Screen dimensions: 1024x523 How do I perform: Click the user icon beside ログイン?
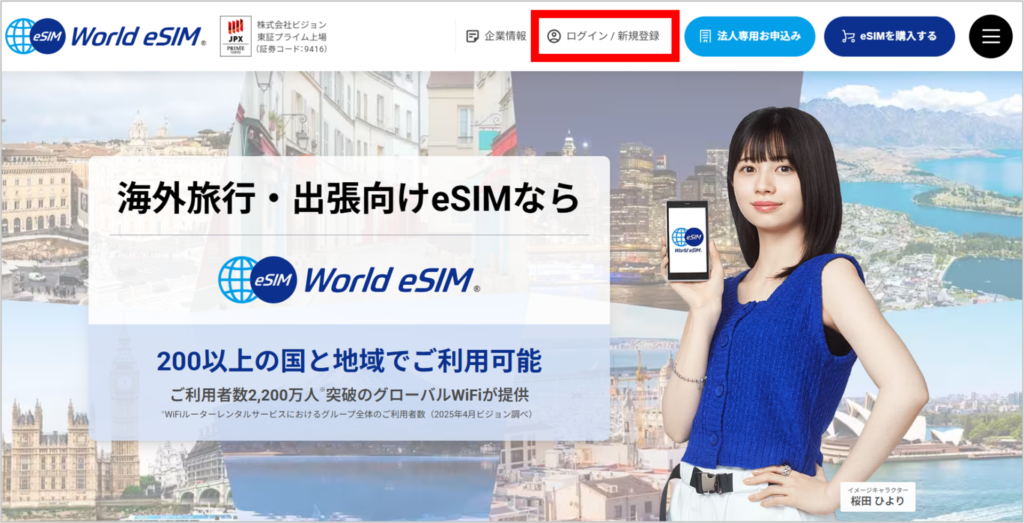coord(554,36)
